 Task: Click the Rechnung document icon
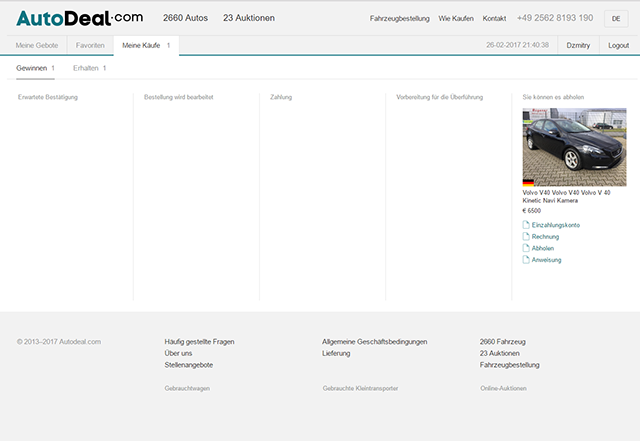[526, 236]
